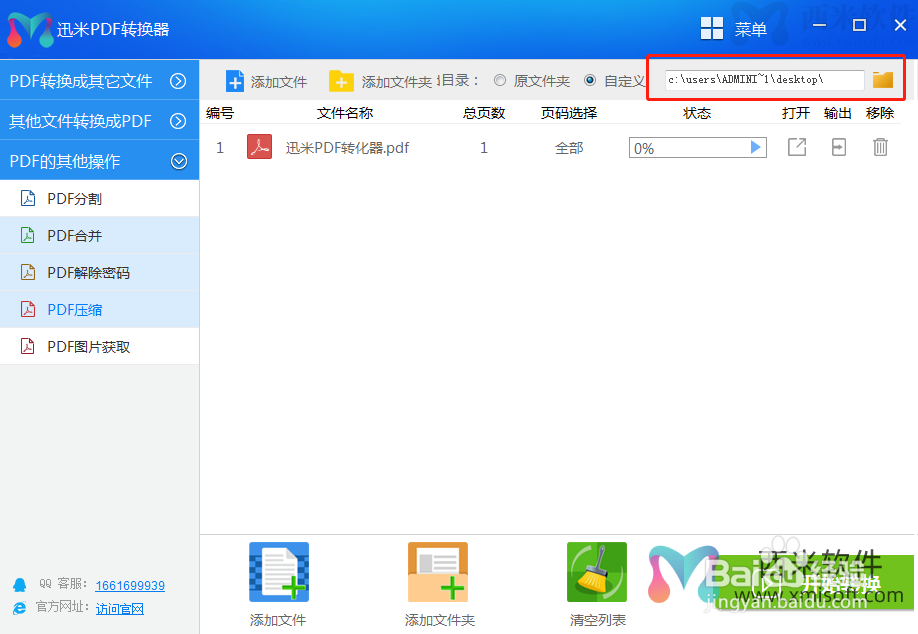The image size is (918, 634).
Task: Select the 原文件夹 radio button
Action: [x=499, y=80]
